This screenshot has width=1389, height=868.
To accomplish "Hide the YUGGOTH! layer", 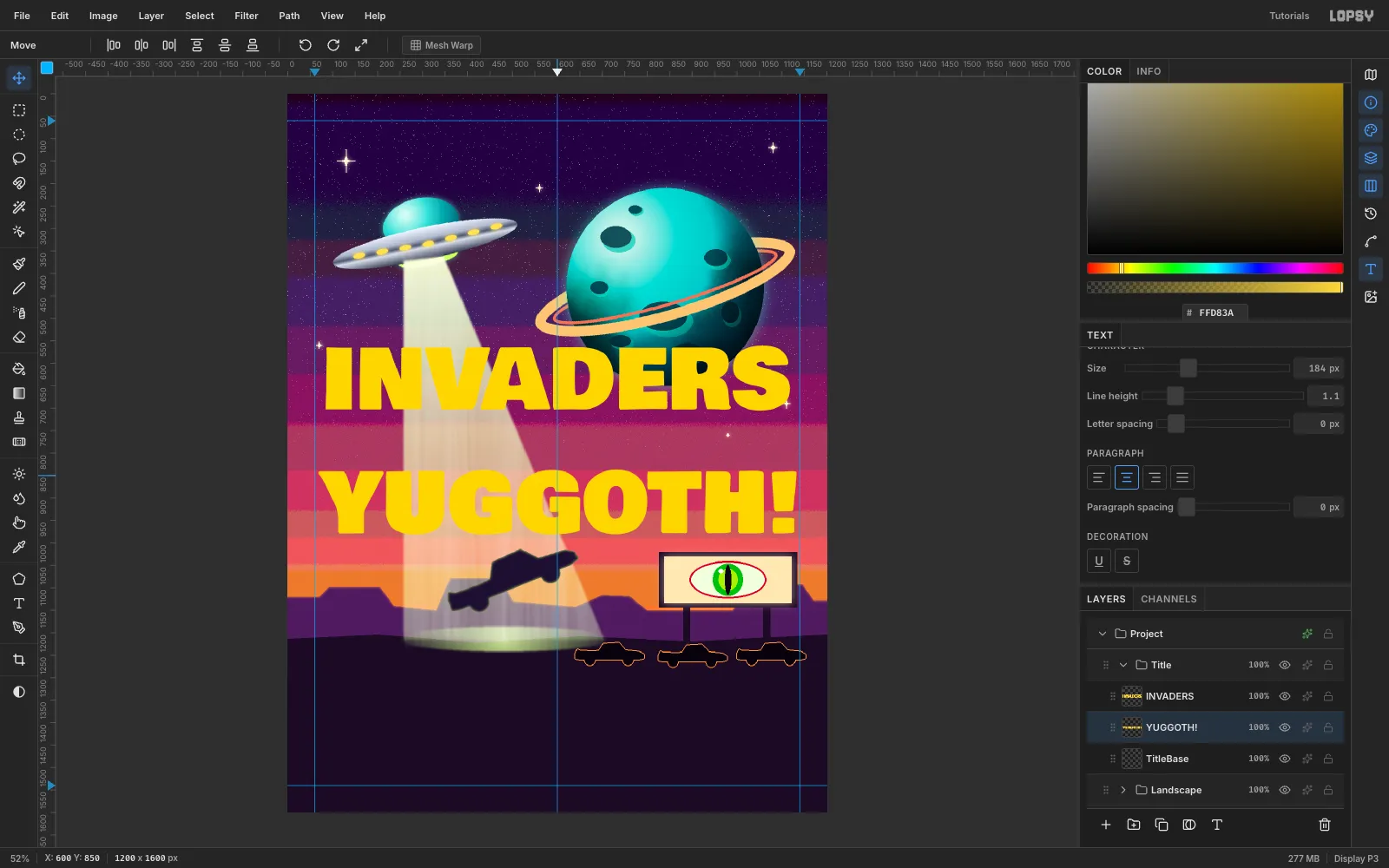I will (1285, 727).
